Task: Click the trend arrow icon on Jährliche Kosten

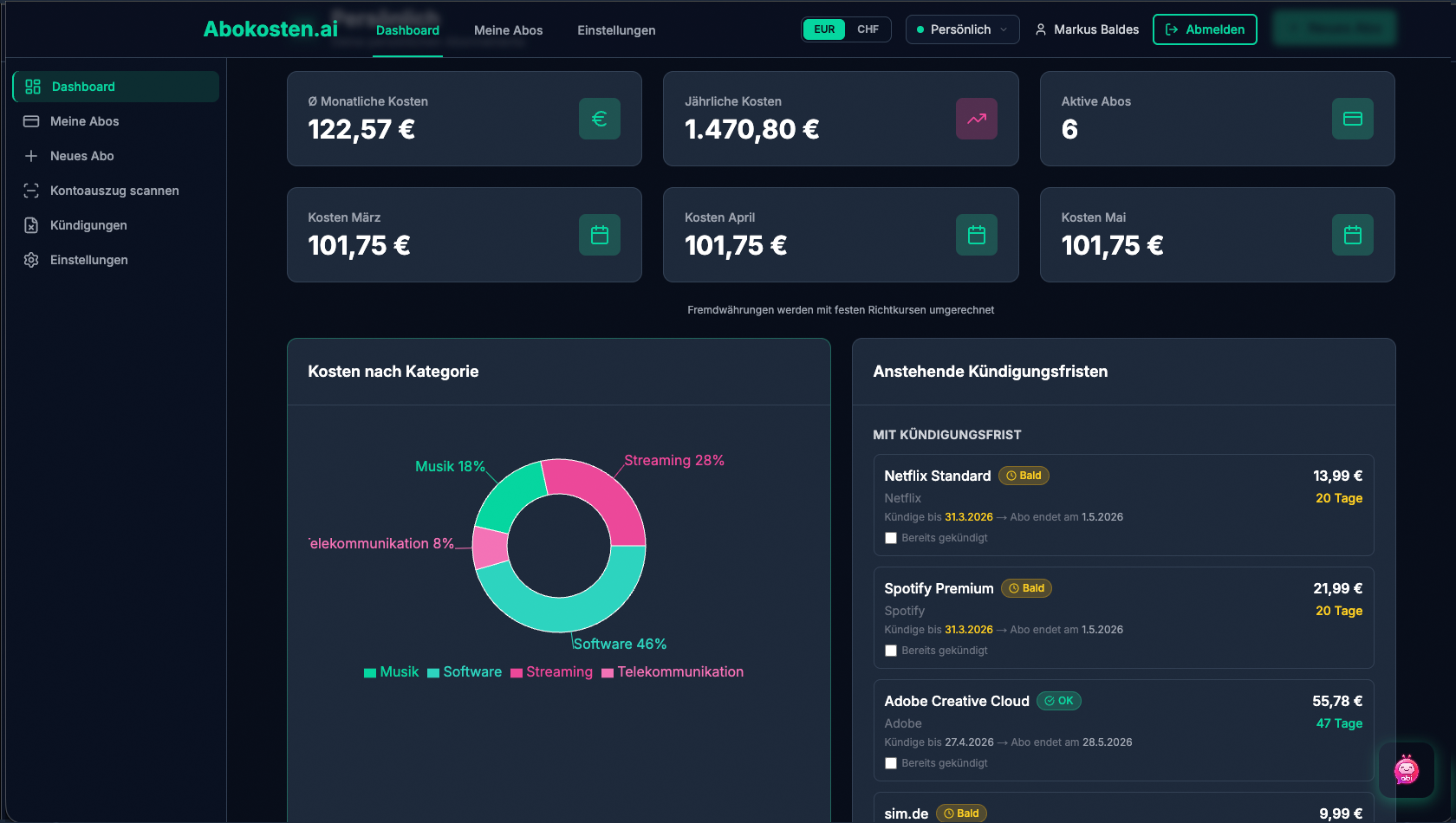Action: pos(976,119)
